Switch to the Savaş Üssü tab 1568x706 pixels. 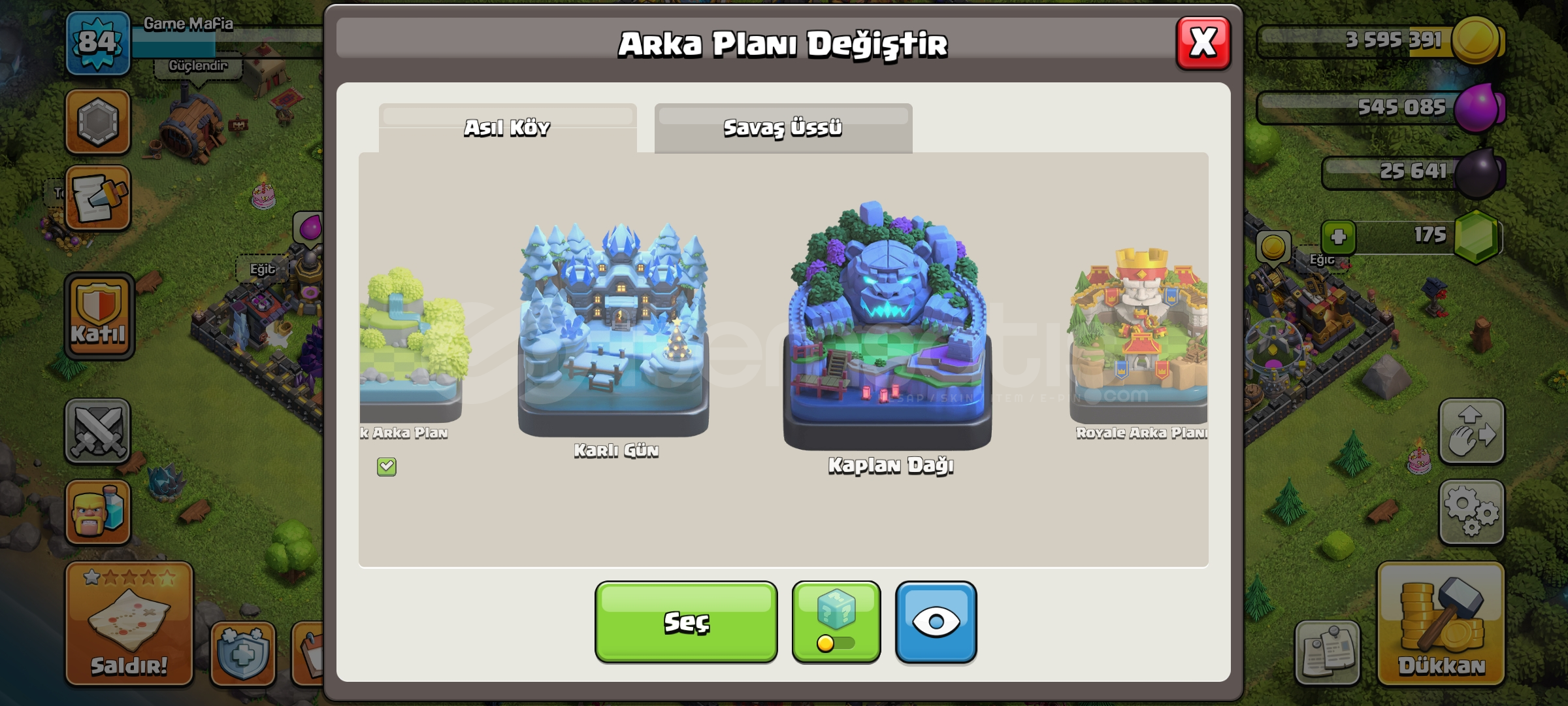pyautogui.click(x=783, y=128)
